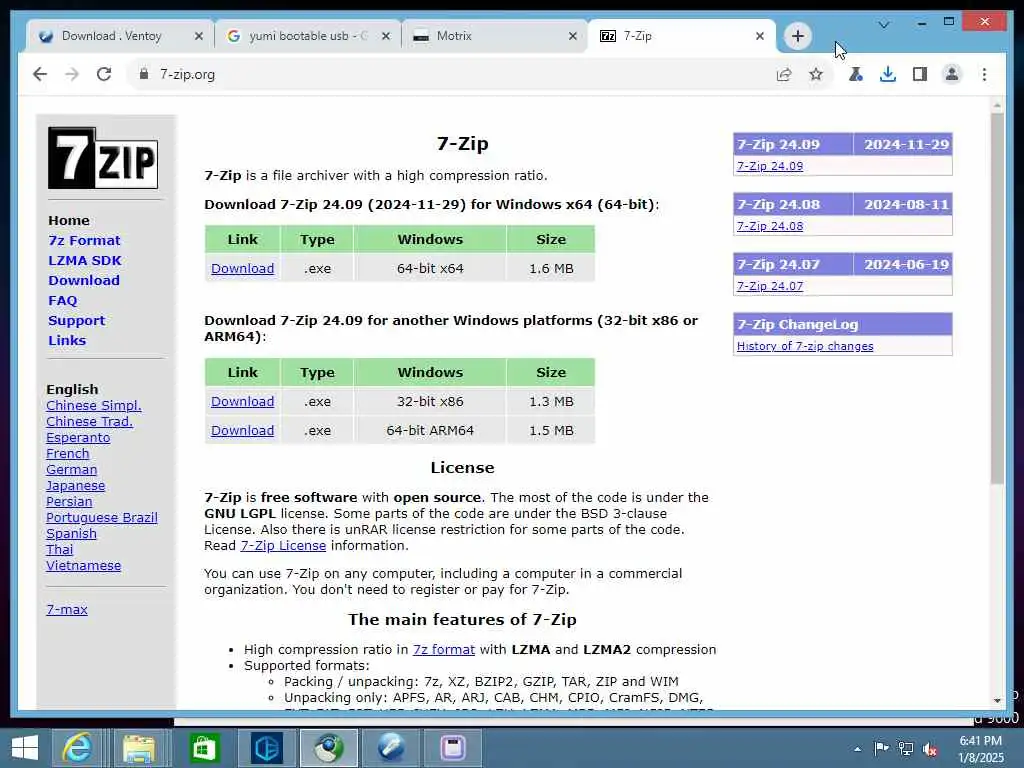
Task: Open the FAQ sidebar link
Action: click(63, 300)
